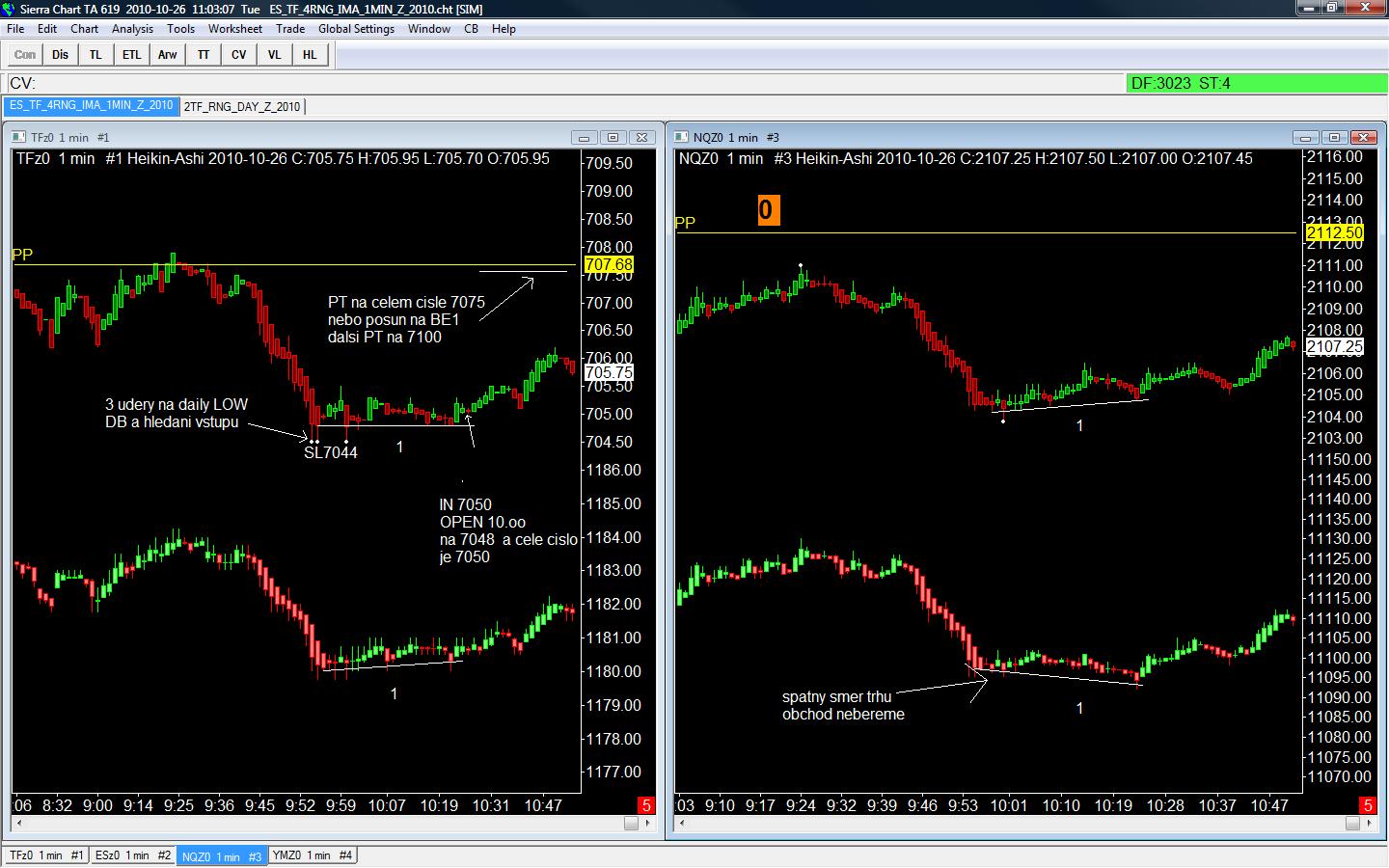Click the Dis toolbar button
This screenshot has width=1389, height=868.
coord(61,55)
